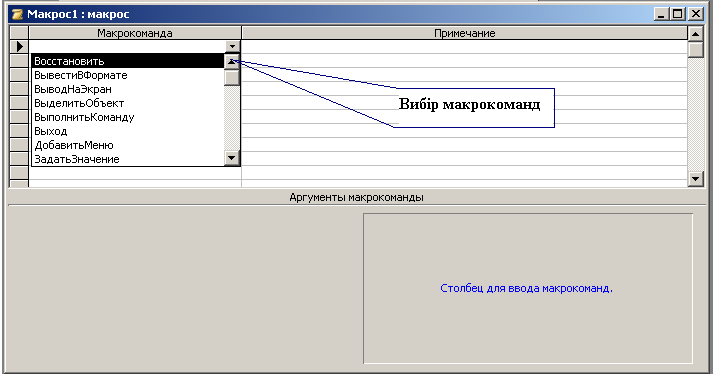This screenshot has height=374, width=713.
Task: Click the first row Примечание cell
Action: click(x=464, y=46)
